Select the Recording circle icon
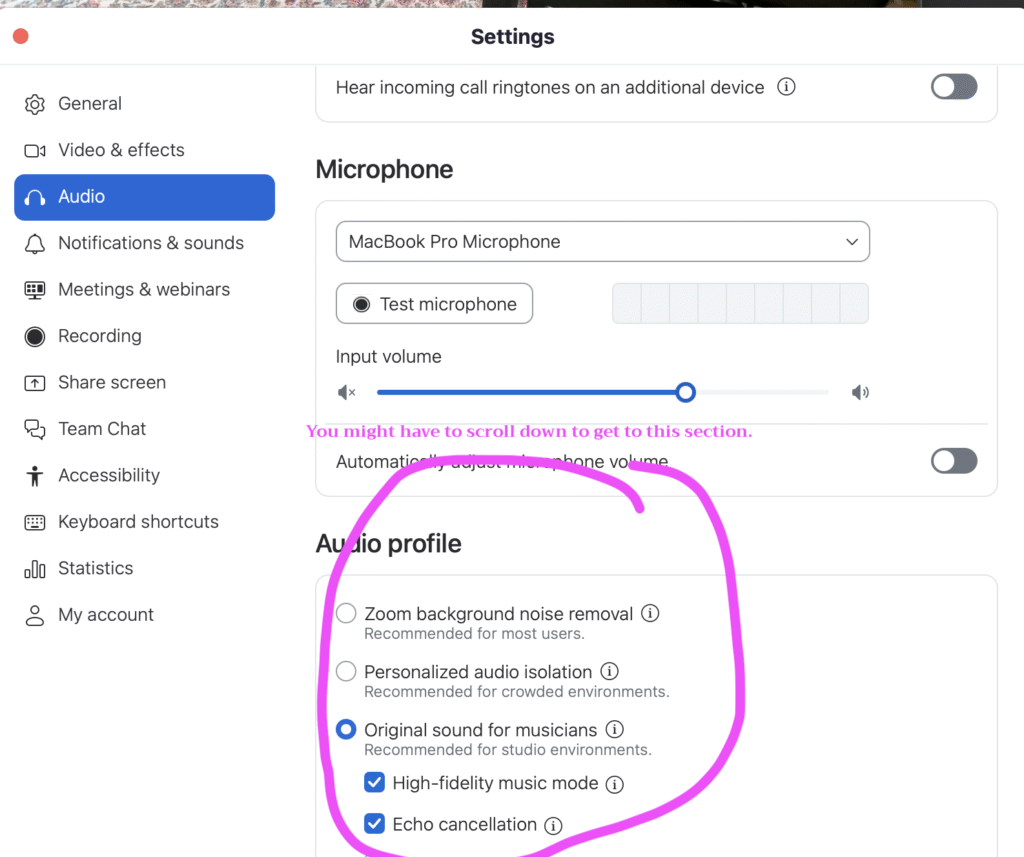Image resolution: width=1024 pixels, height=857 pixels. [x=35, y=336]
